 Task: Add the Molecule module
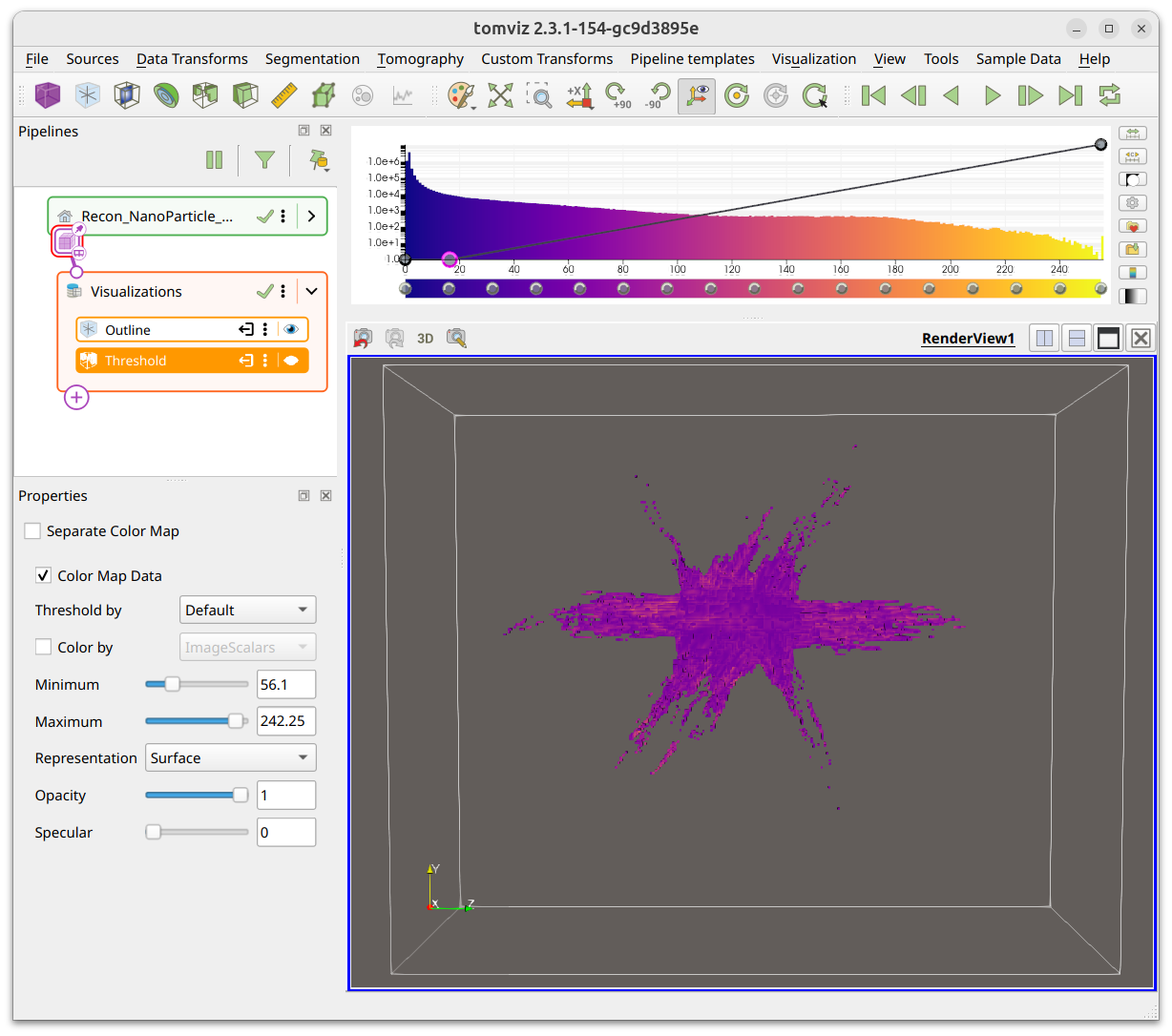coord(324,95)
